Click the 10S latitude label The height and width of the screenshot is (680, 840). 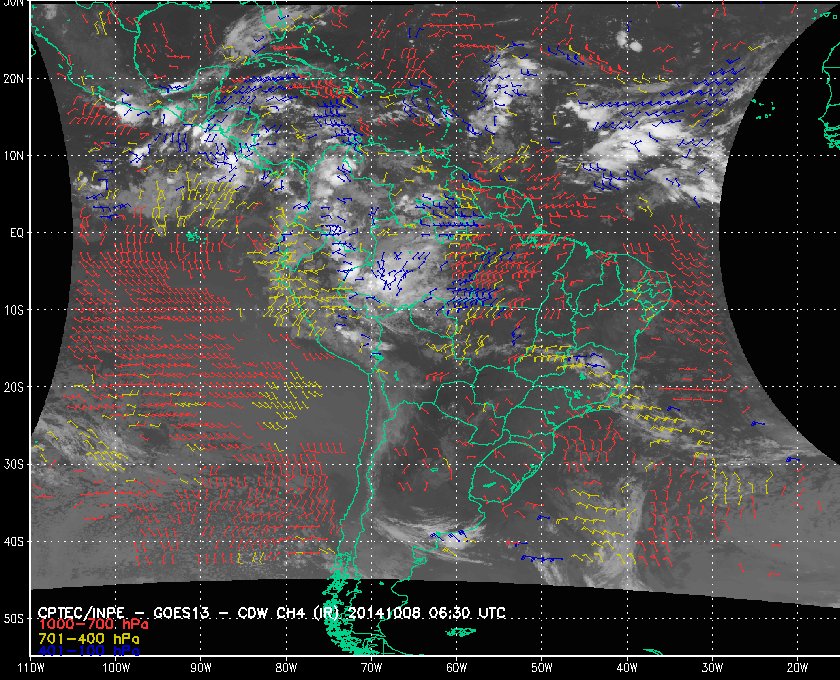point(14,310)
